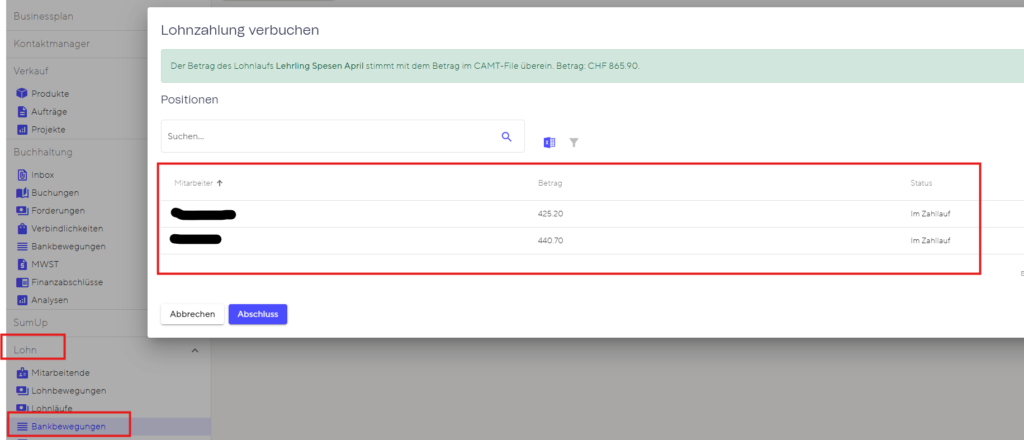Focus the Suchen search field
1024x440 pixels.
tap(342, 136)
